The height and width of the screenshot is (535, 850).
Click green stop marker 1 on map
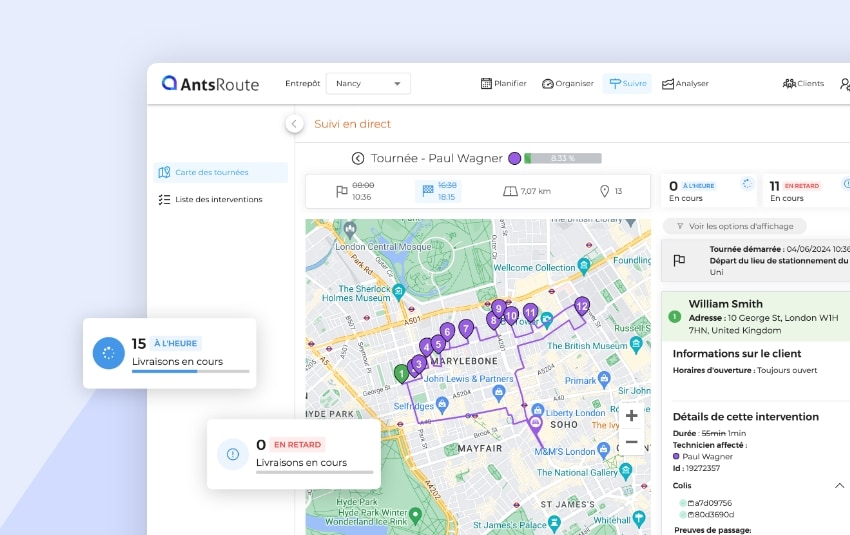(401, 374)
